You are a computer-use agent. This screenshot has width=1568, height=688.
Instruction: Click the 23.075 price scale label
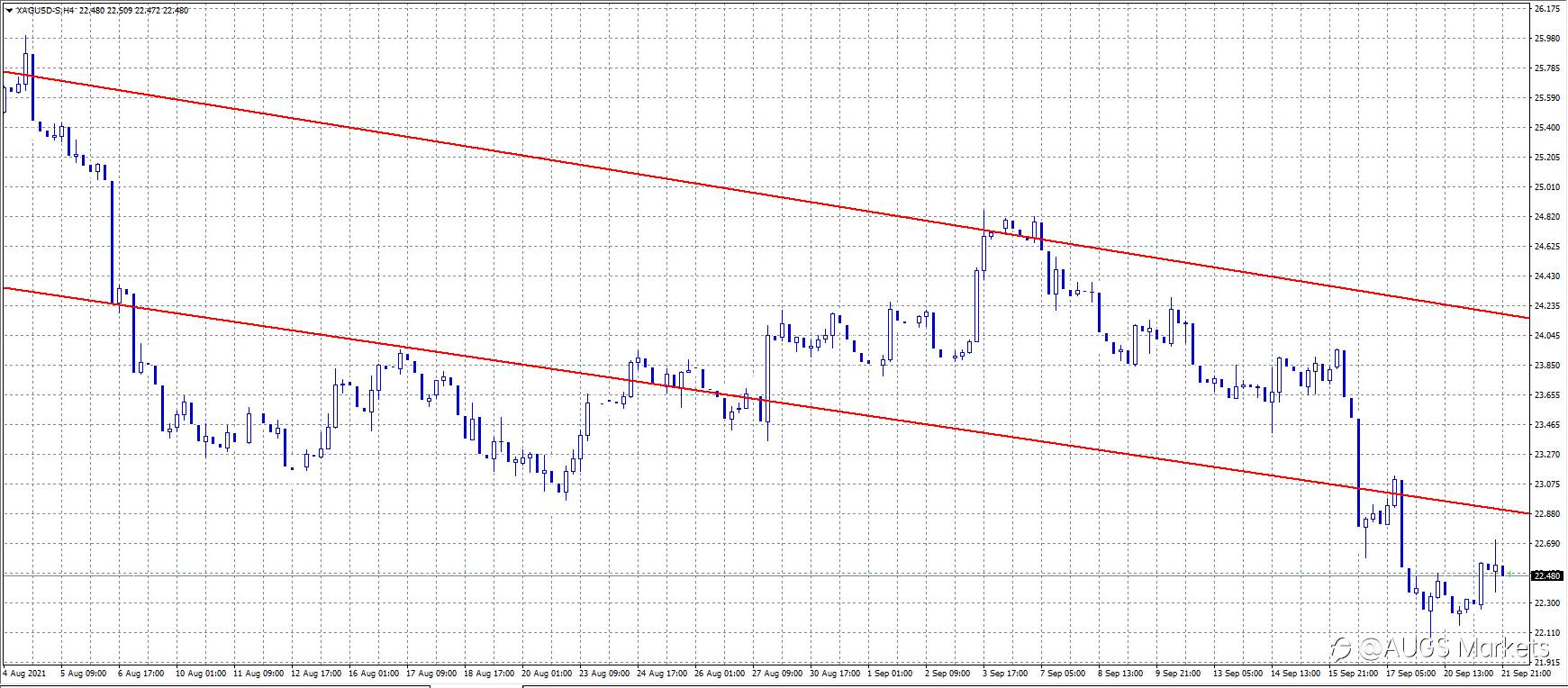click(x=1546, y=484)
